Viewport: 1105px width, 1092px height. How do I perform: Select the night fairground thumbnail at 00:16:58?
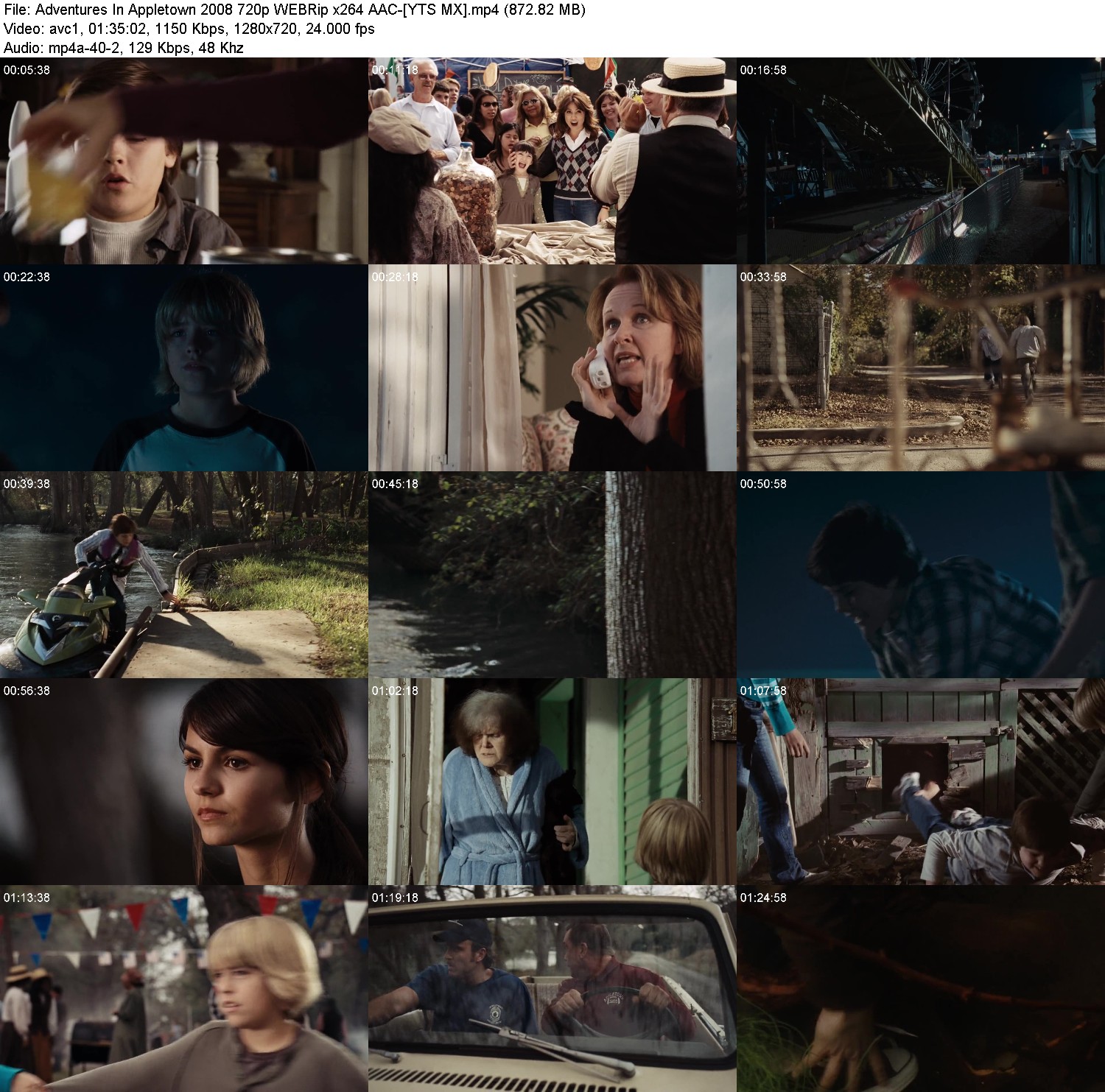(x=921, y=161)
